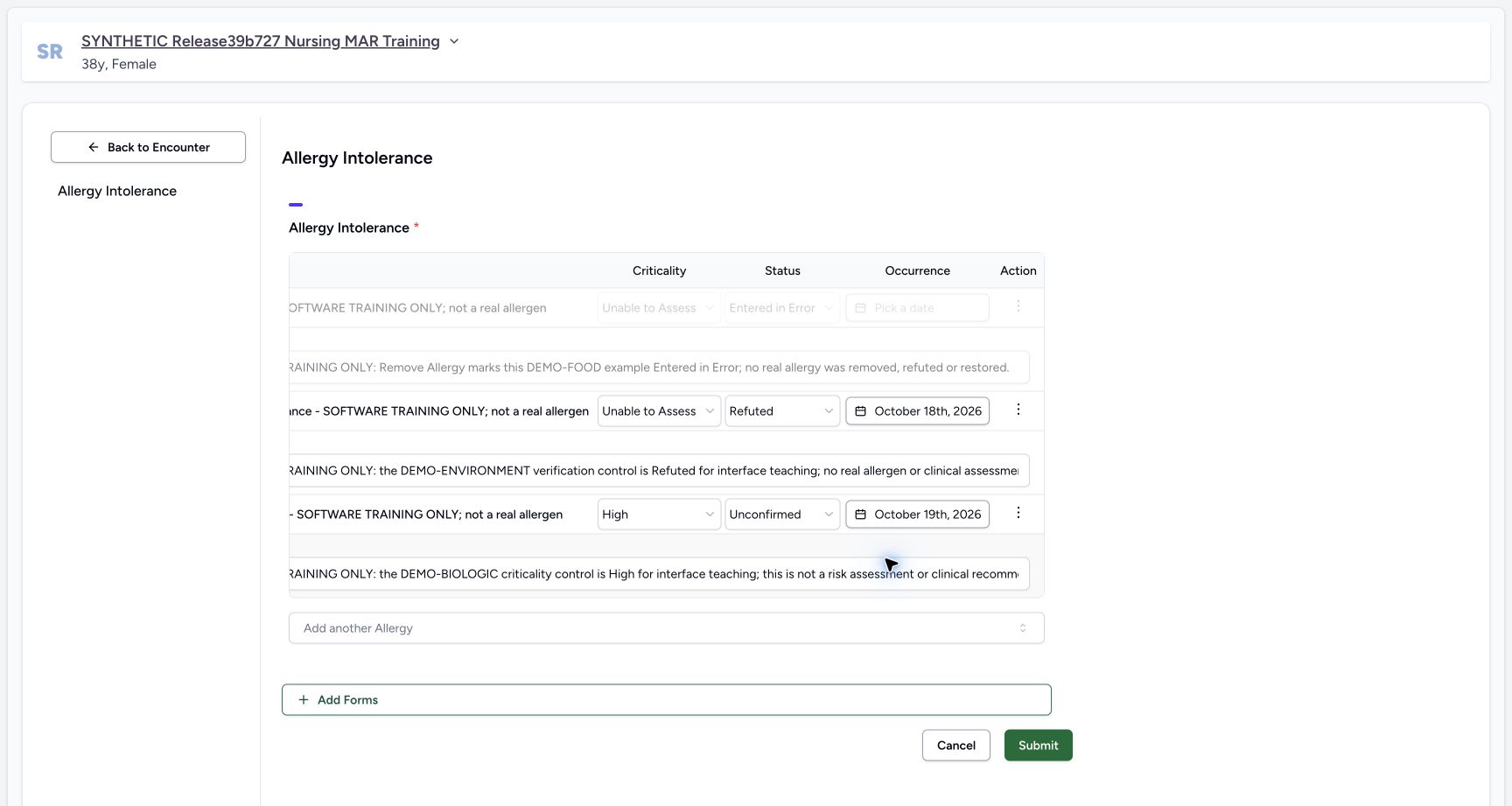Select Allergy Intolerance in the sidebar
Screen dimensions: 1512x806
click(117, 191)
